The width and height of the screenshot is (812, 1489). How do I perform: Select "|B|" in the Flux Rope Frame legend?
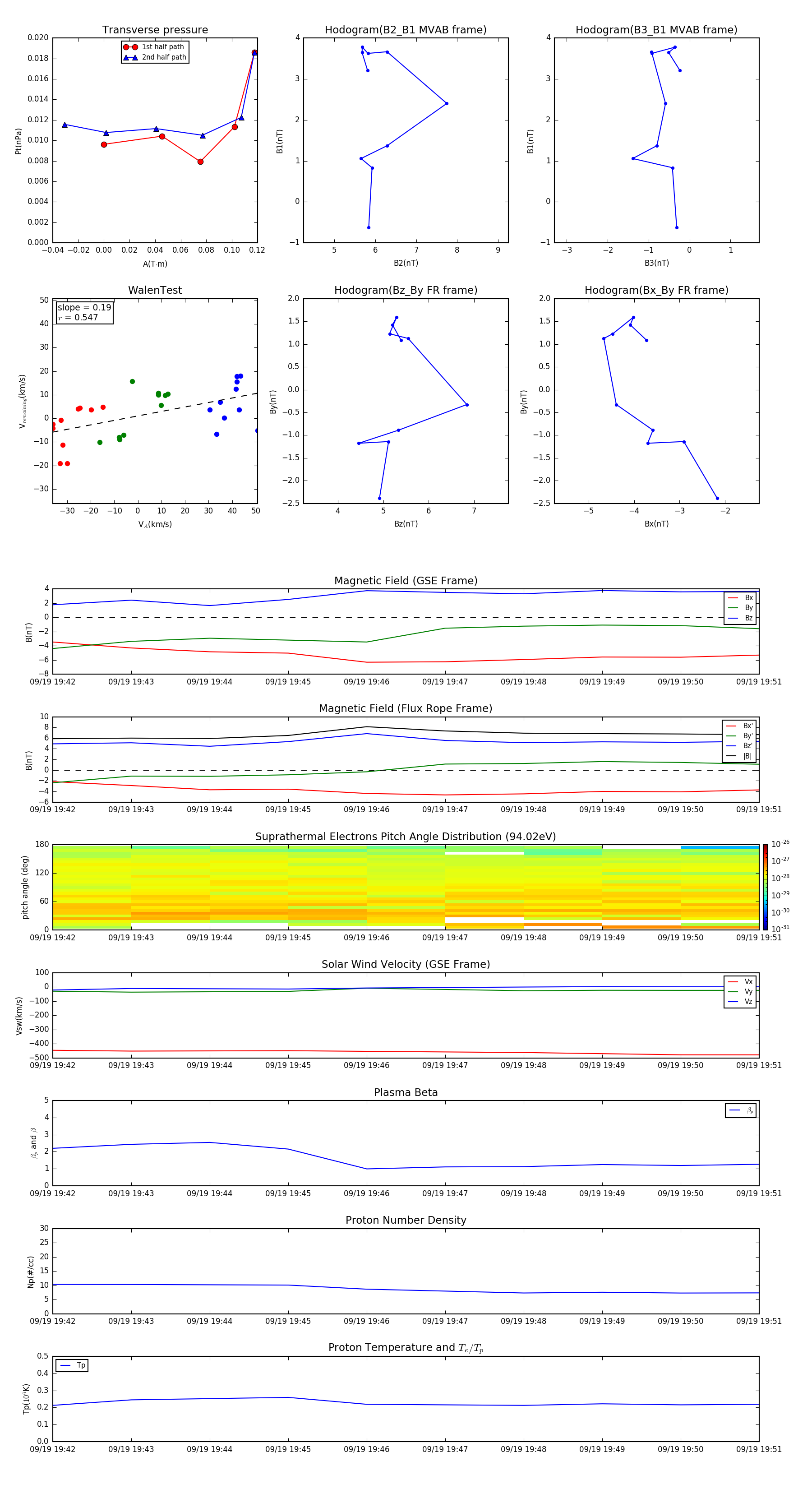(740, 756)
